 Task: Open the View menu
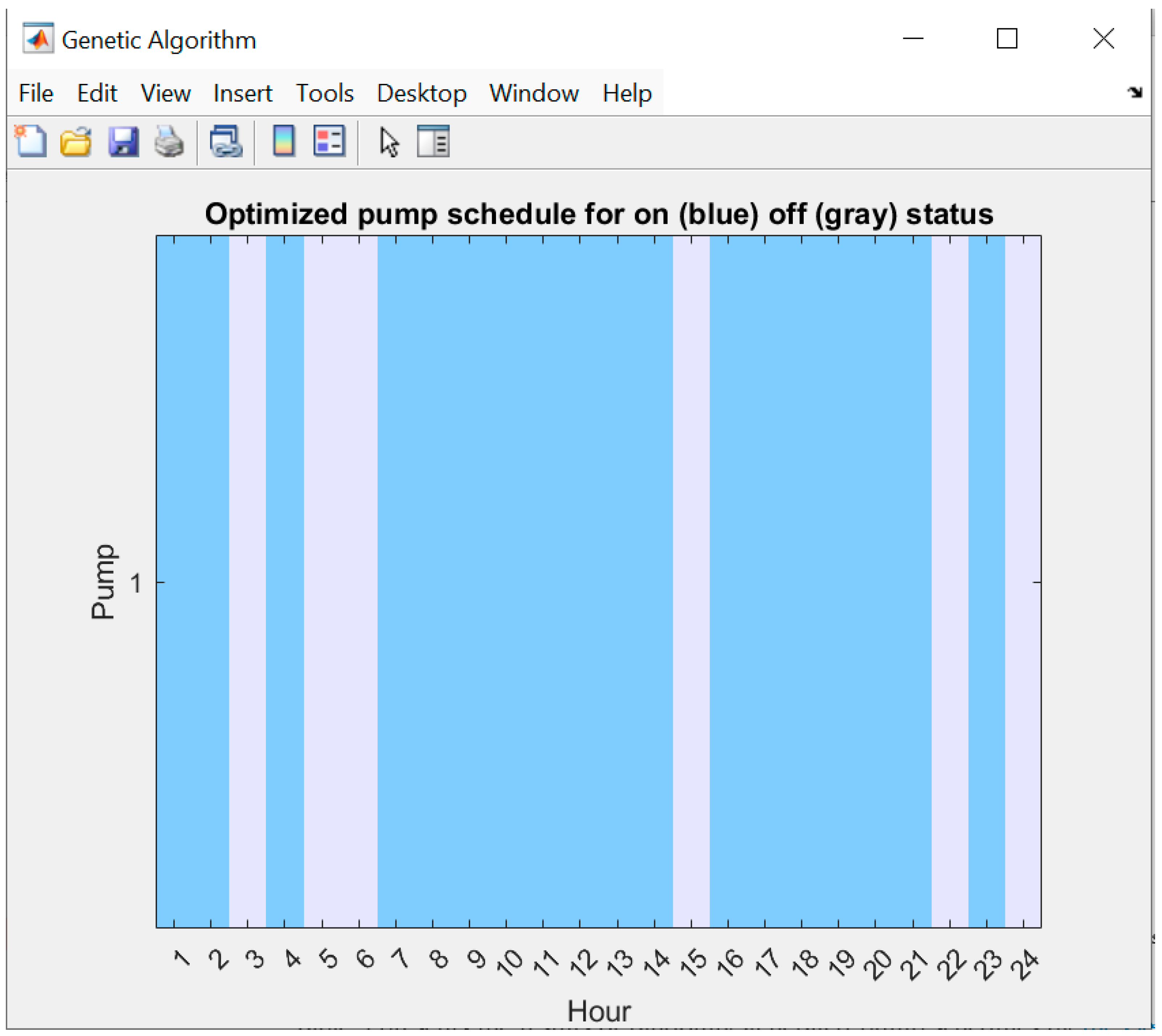pyautogui.click(x=166, y=93)
